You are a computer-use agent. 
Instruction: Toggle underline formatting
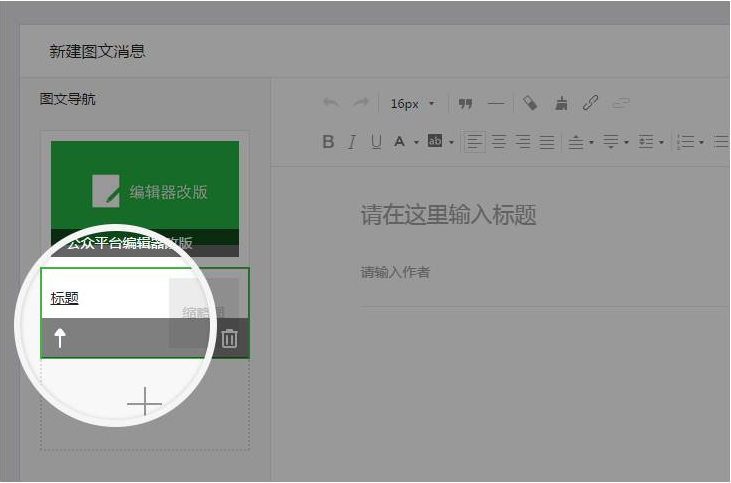tap(376, 142)
